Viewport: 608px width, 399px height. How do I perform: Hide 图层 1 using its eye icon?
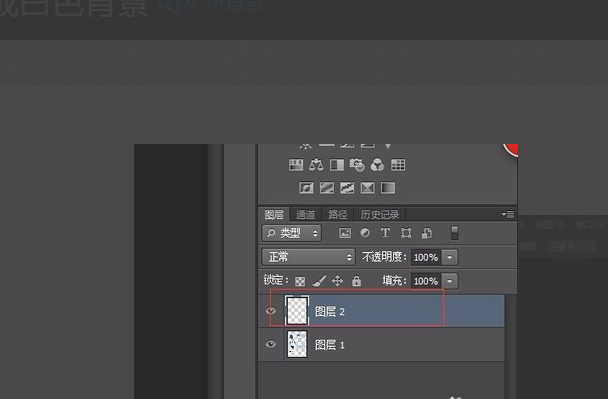[271, 344]
